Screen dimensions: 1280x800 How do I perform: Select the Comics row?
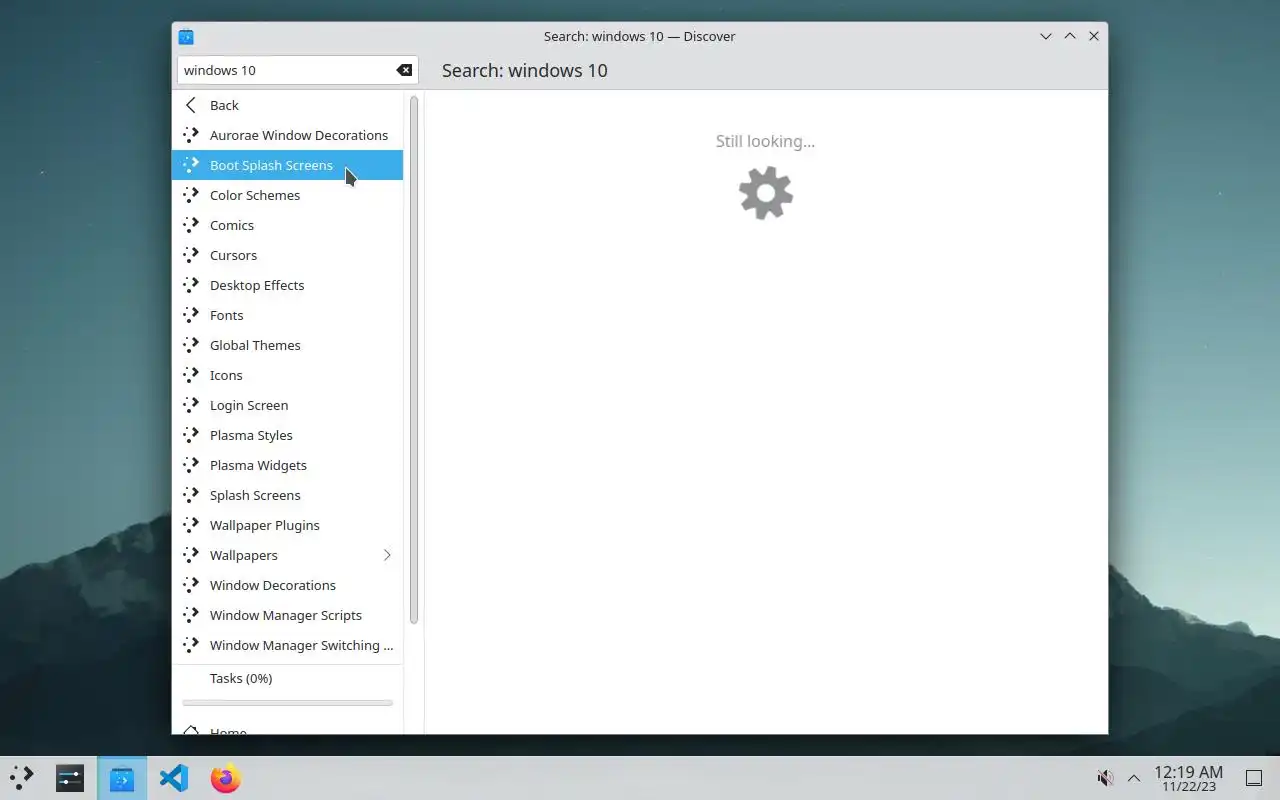tap(288, 225)
